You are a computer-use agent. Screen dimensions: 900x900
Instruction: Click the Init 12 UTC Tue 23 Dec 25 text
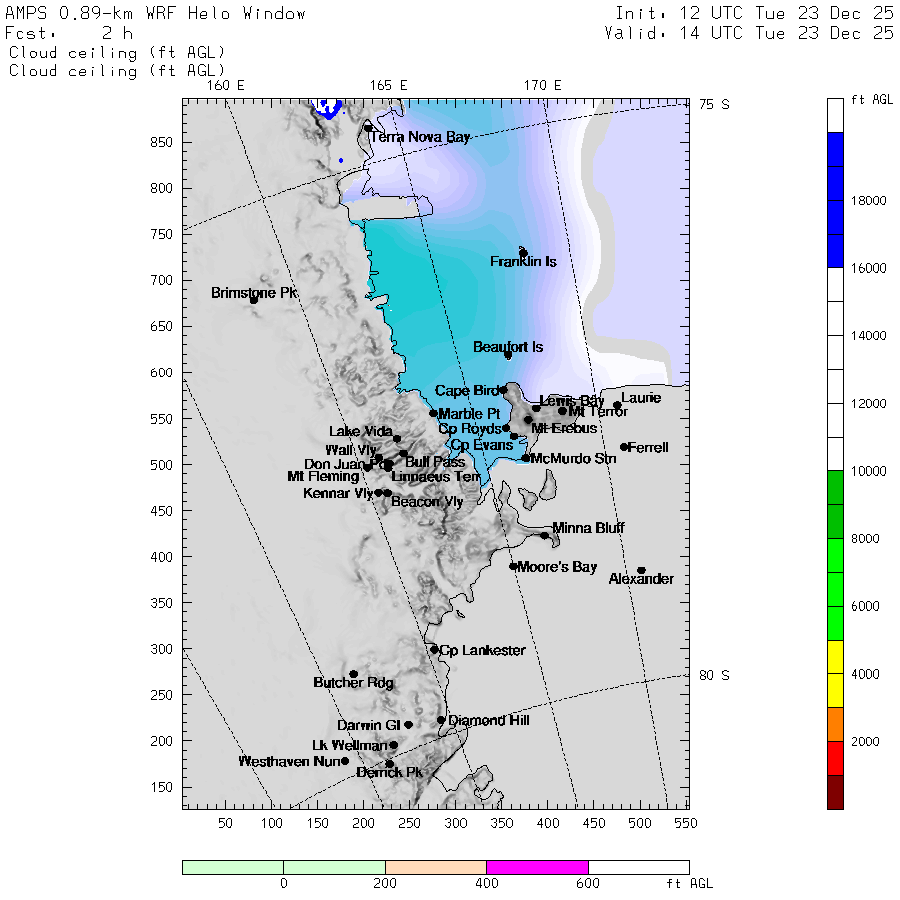(x=755, y=13)
